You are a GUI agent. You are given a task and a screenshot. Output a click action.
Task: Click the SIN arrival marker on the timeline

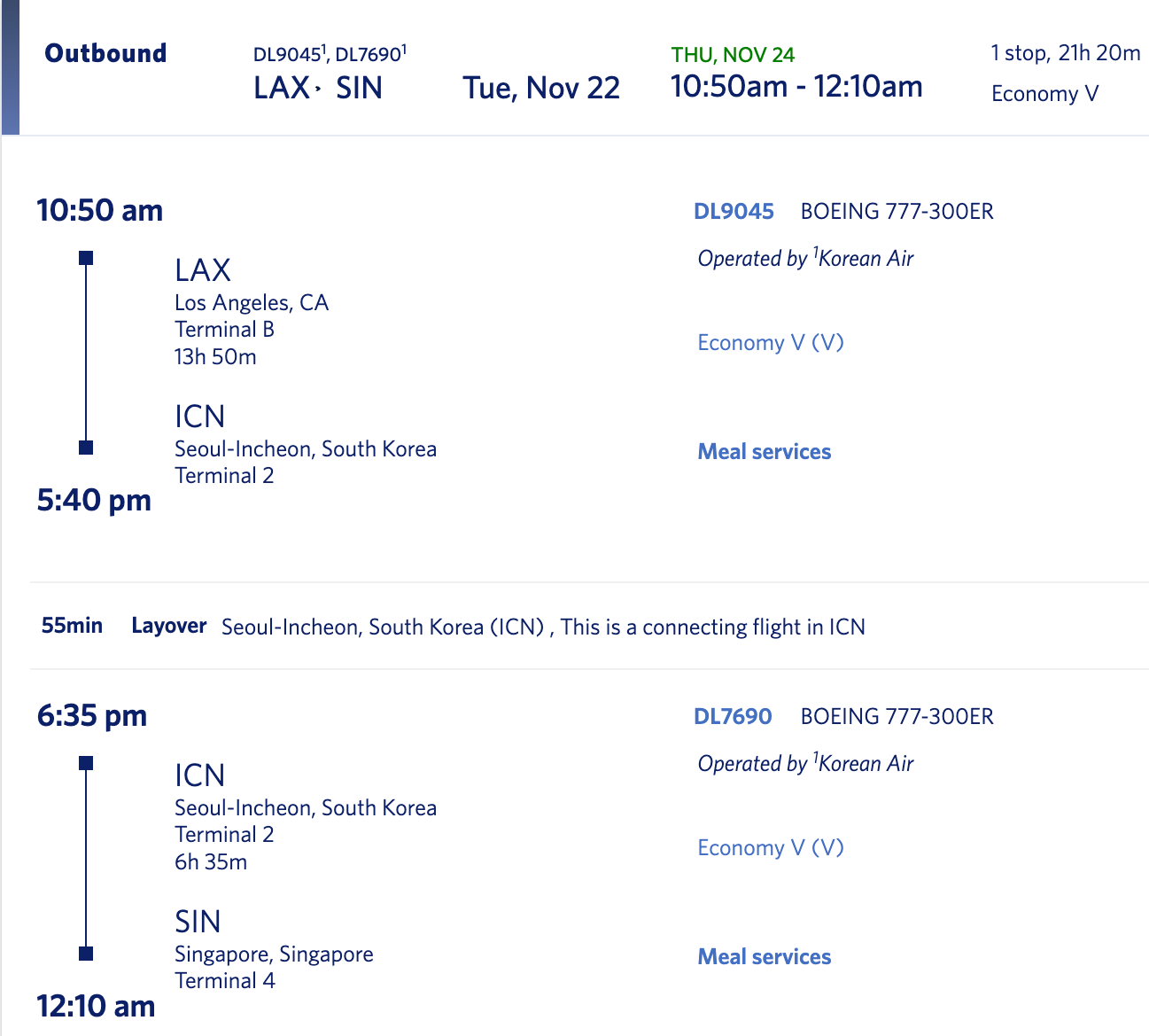point(86,954)
